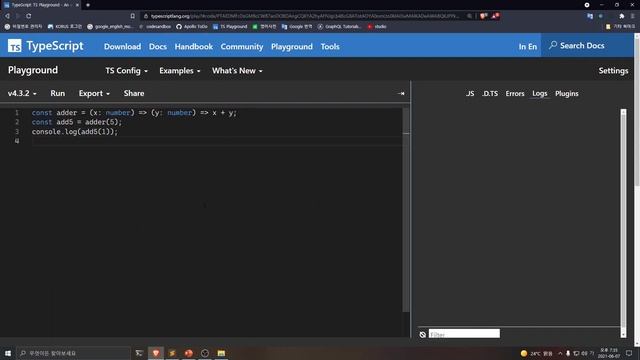Open Brave Rewards triangle icon

[x=495, y=16]
